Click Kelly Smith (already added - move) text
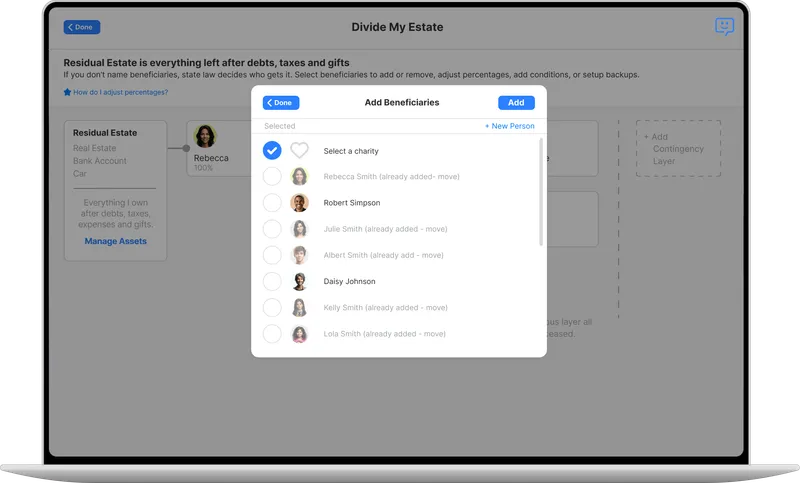This screenshot has width=800, height=483. coord(385,308)
